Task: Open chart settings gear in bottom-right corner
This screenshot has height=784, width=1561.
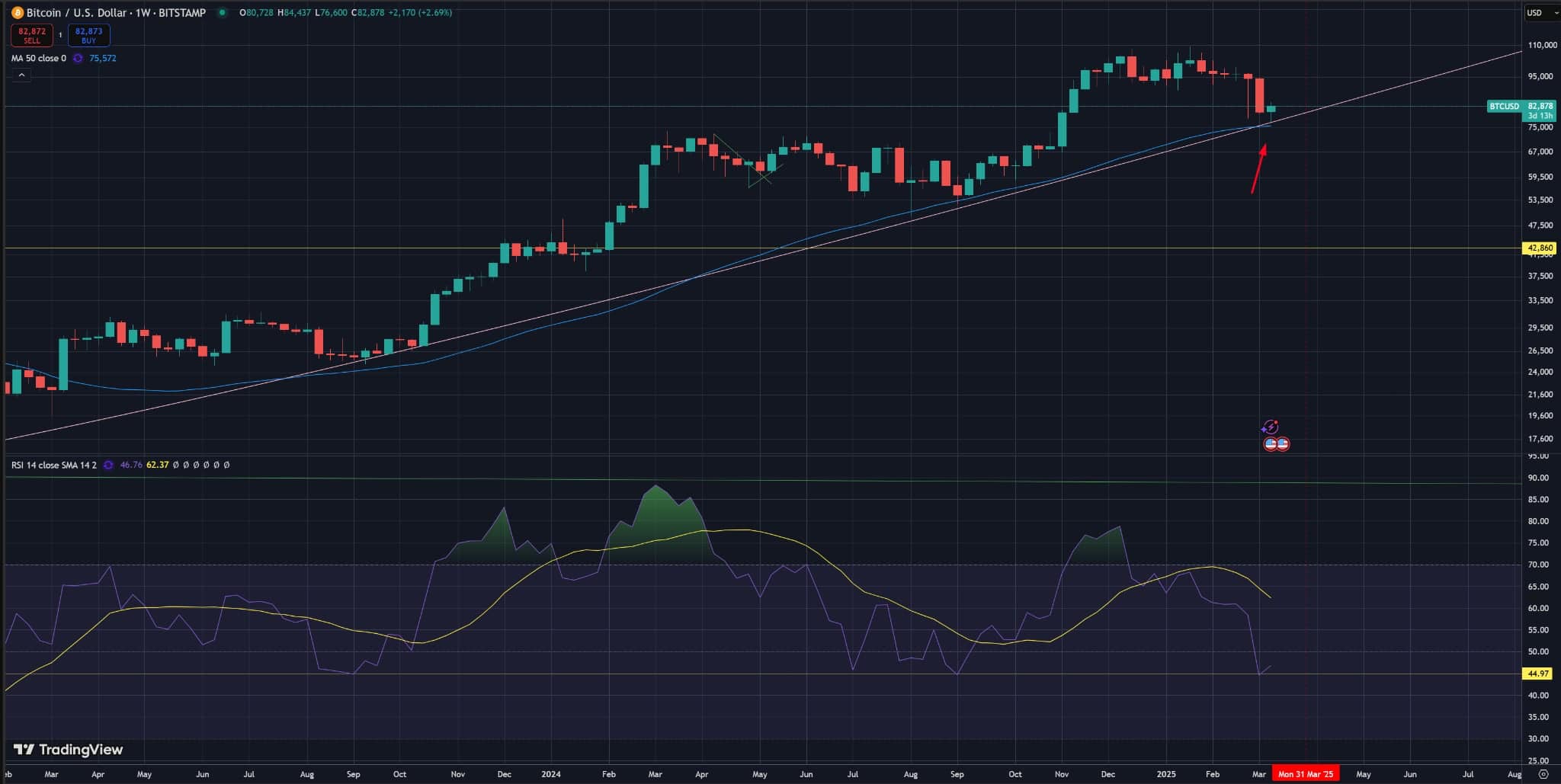Action: (1543, 774)
